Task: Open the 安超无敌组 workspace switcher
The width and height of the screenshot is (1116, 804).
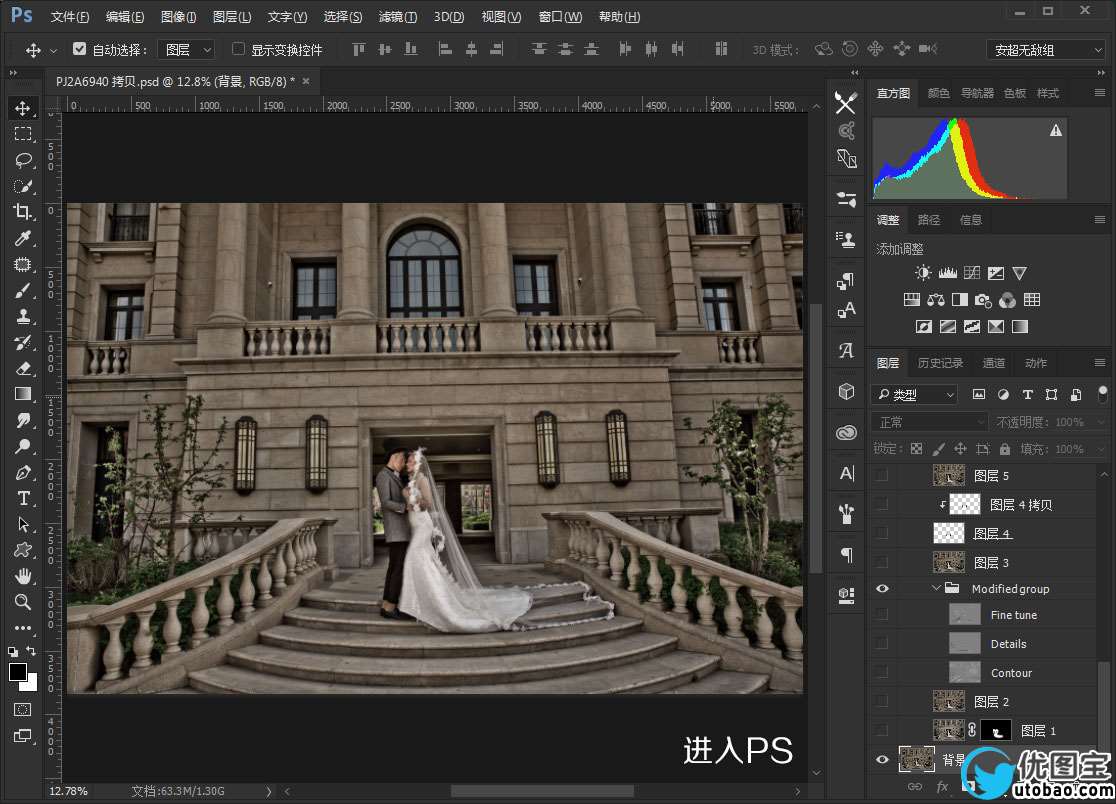Action: coord(1045,49)
